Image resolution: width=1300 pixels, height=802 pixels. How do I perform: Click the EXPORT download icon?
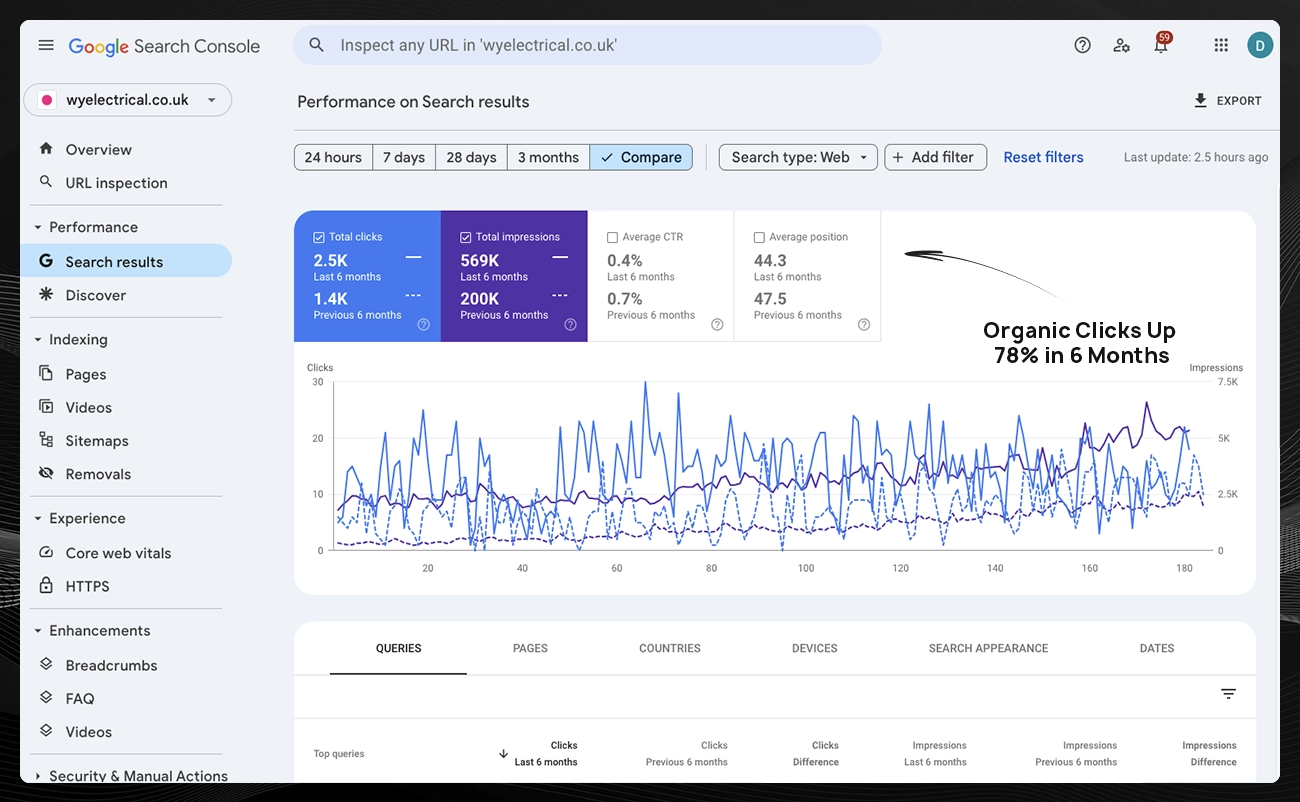click(1199, 100)
